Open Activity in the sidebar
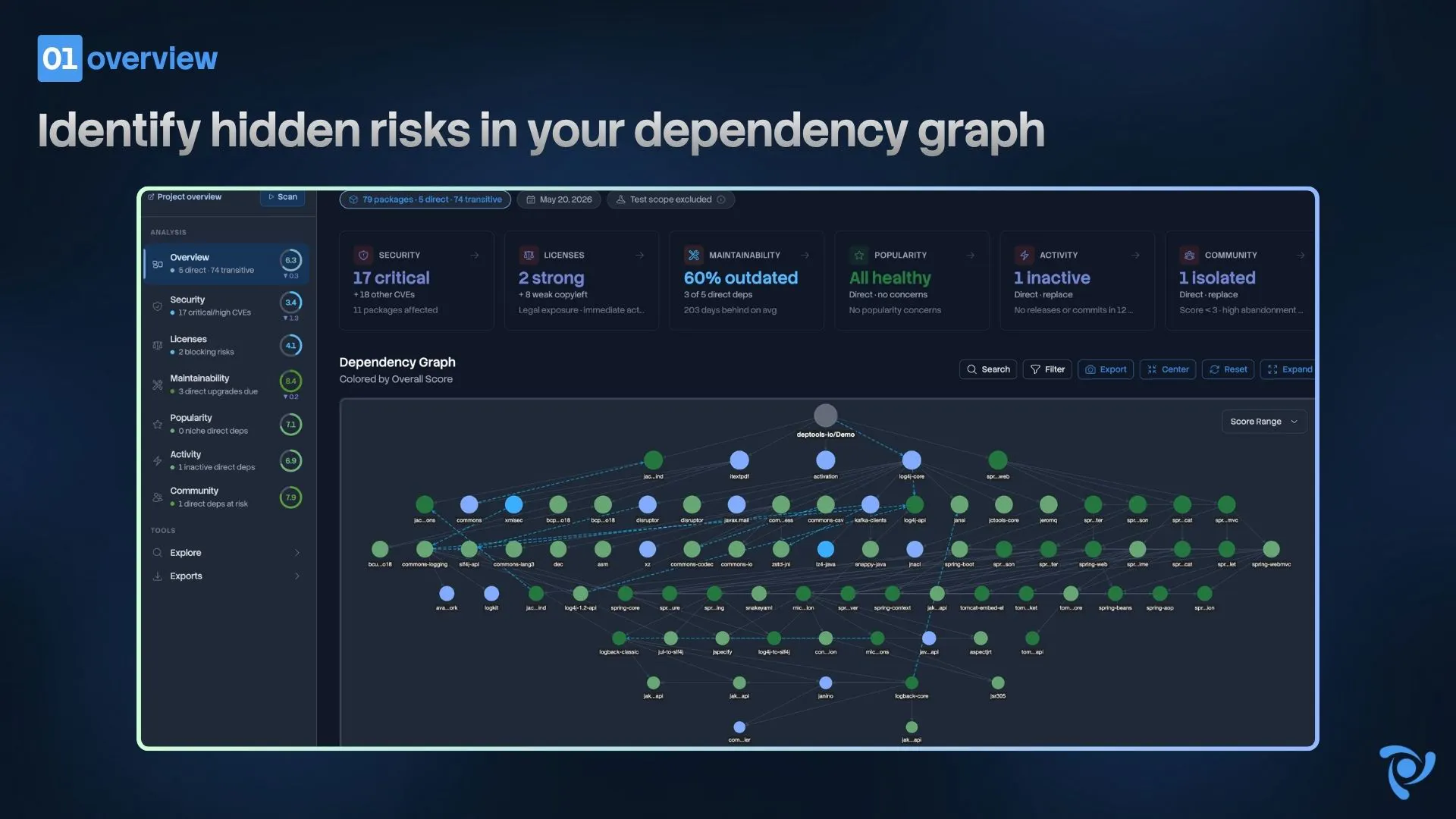Image resolution: width=1456 pixels, height=819 pixels. click(227, 461)
